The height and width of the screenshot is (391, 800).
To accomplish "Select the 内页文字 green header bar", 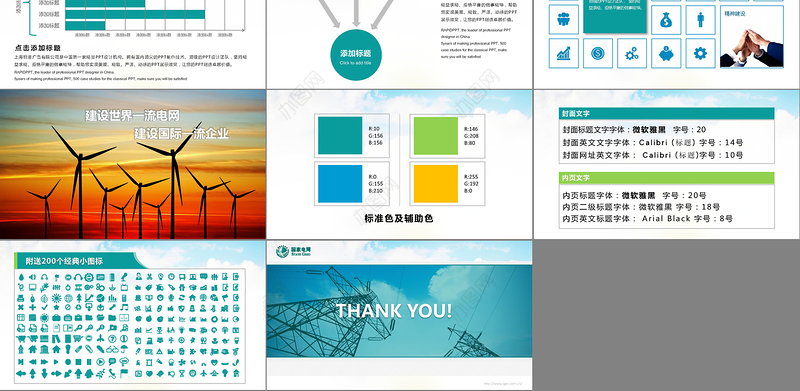I will click(666, 178).
